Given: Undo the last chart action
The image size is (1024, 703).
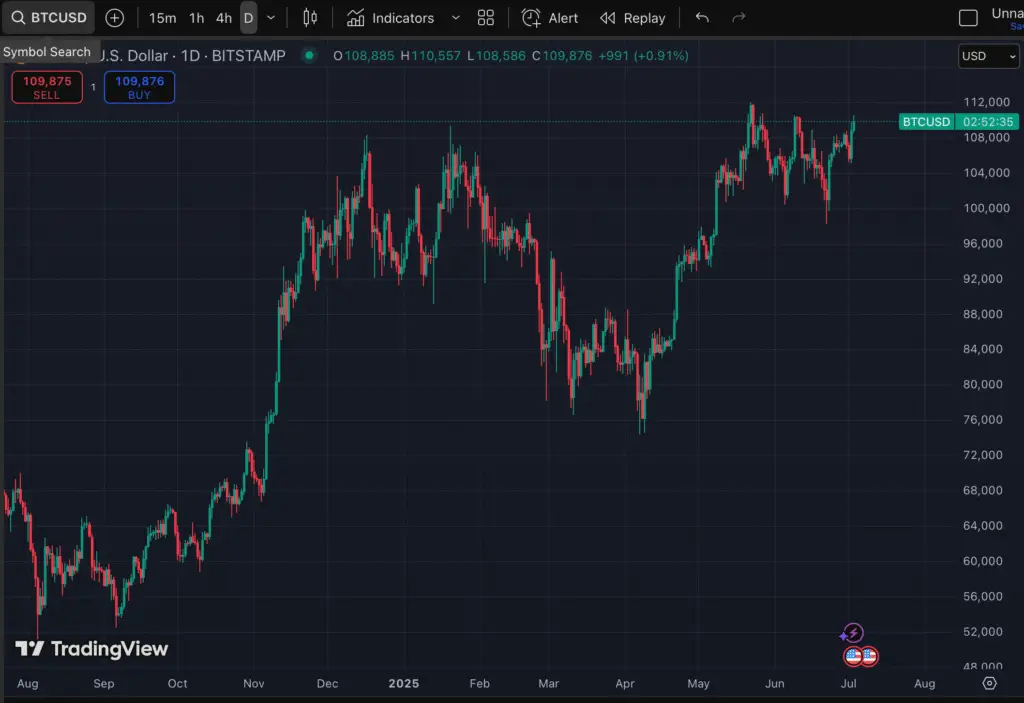Looking at the screenshot, I should click(702, 18).
